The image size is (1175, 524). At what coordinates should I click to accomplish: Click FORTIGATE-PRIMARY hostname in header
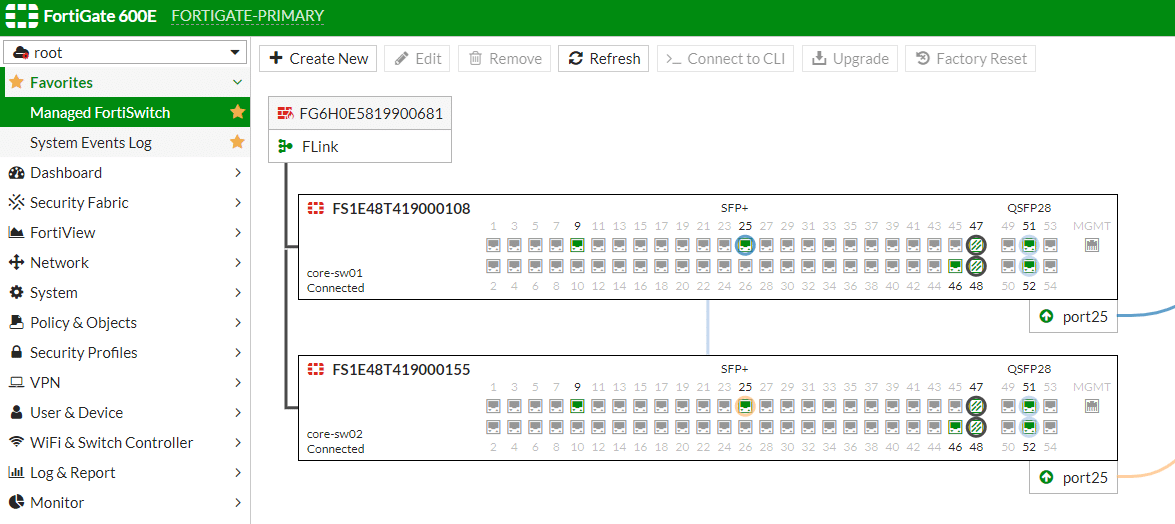point(248,16)
